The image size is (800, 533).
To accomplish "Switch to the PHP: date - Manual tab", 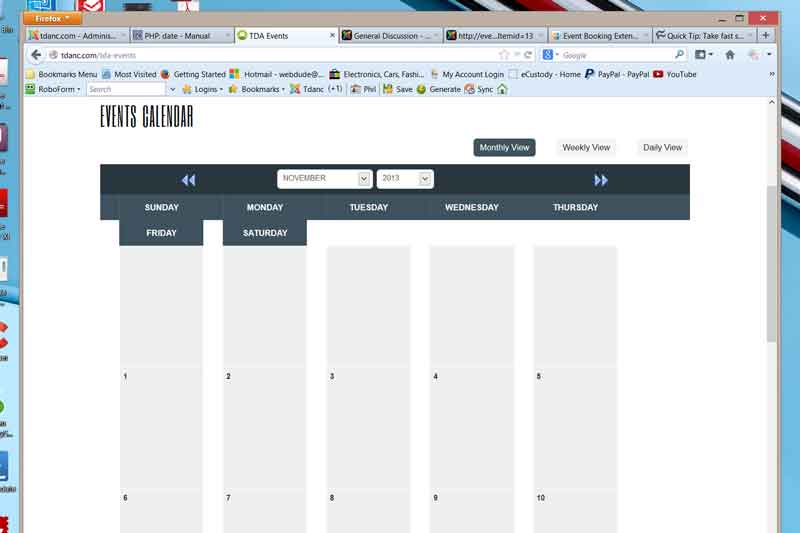I will tap(177, 35).
